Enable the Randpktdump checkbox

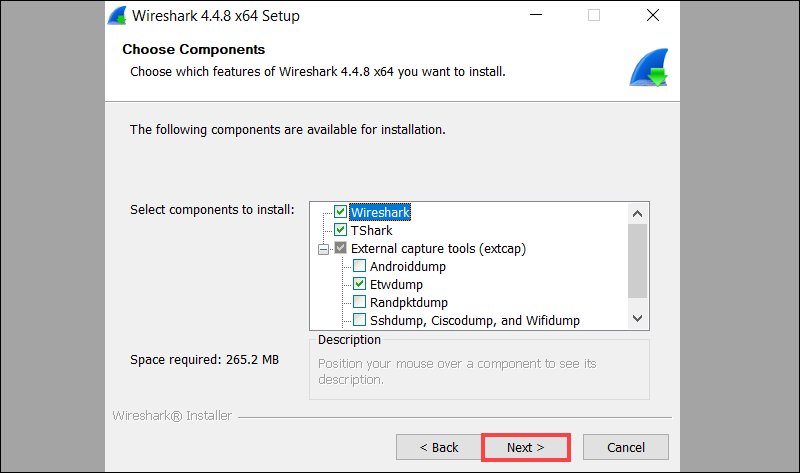(359, 302)
